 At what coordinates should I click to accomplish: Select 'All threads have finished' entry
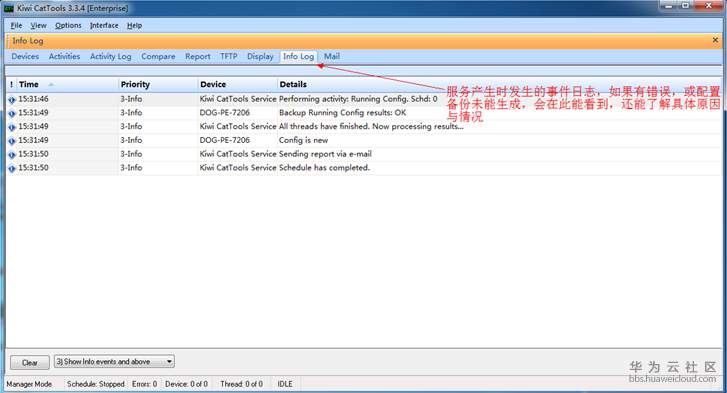[x=371, y=126]
